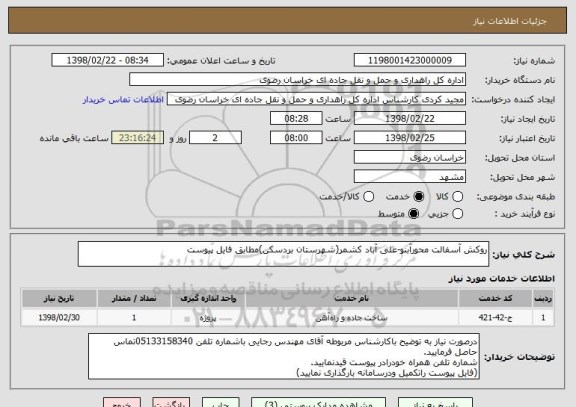The width and height of the screenshot is (576, 407).
Task: Click the جزئیات اطلاعات نیاز page title
Action: click(x=510, y=21)
